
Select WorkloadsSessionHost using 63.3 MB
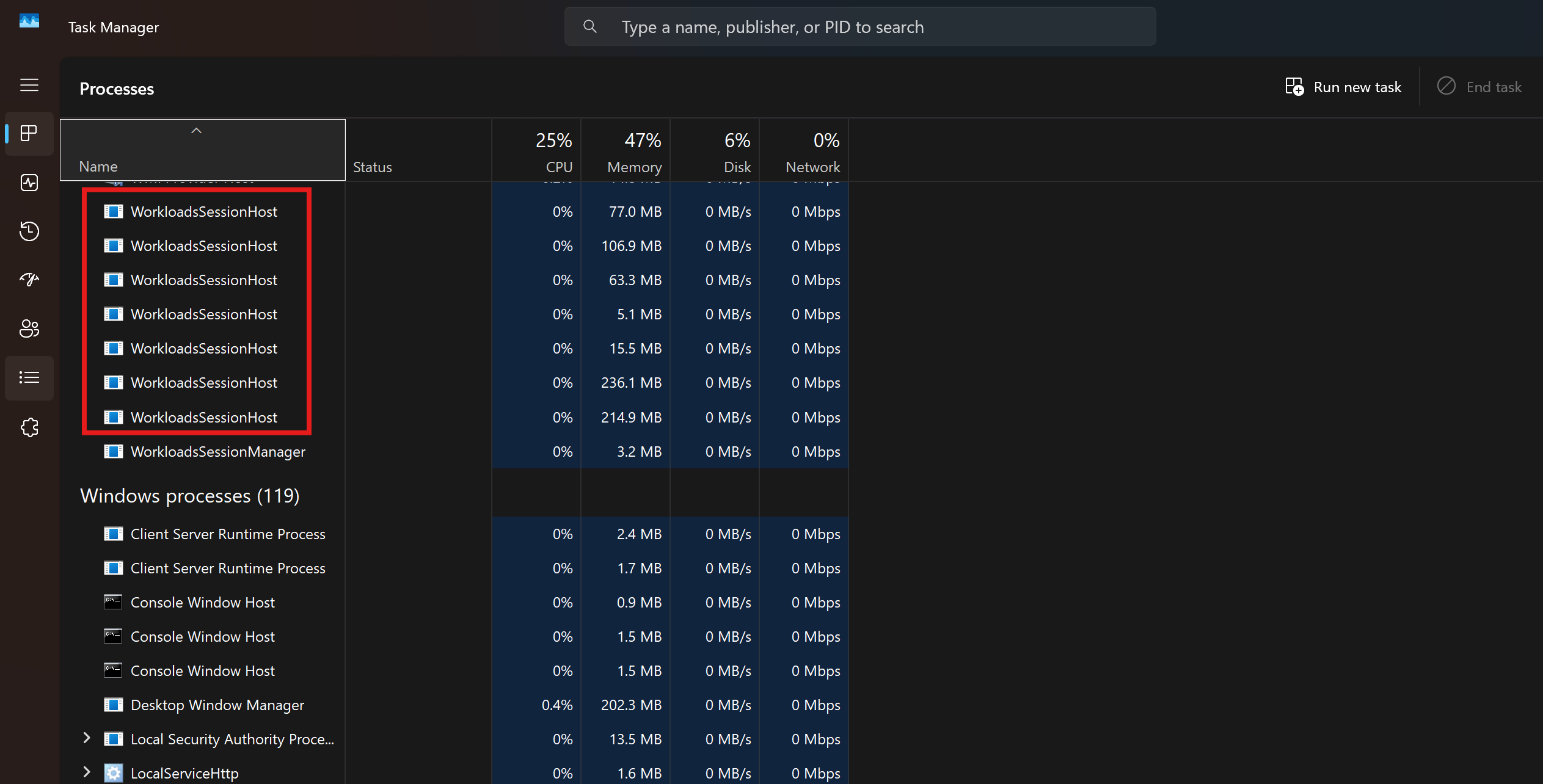point(454,280)
